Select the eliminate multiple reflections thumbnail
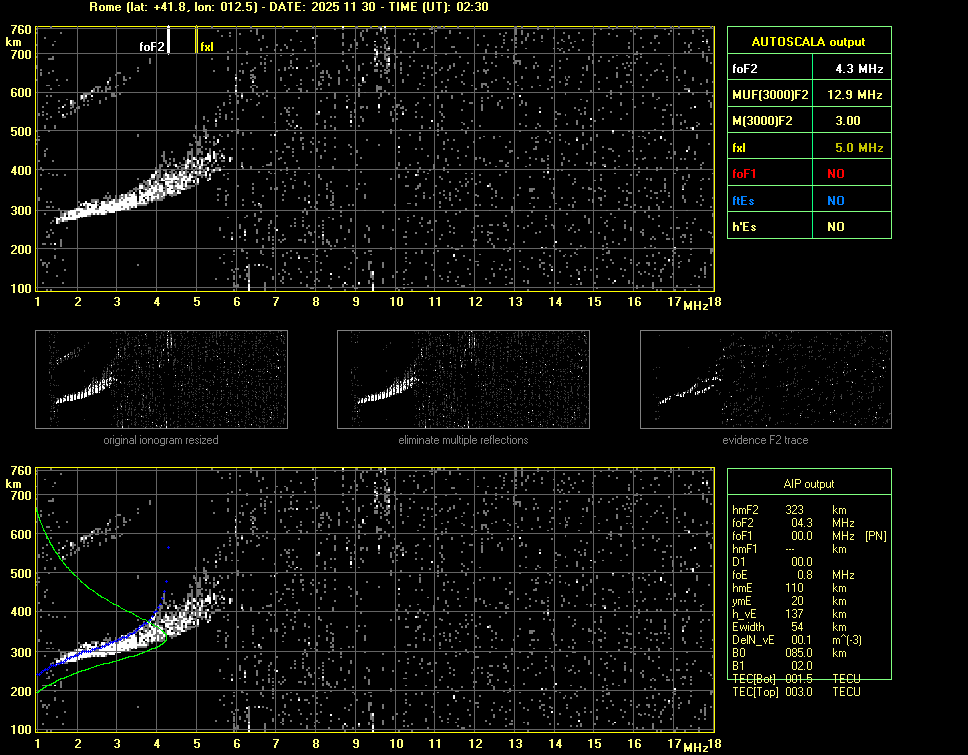The image size is (968, 755). pyautogui.click(x=463, y=379)
